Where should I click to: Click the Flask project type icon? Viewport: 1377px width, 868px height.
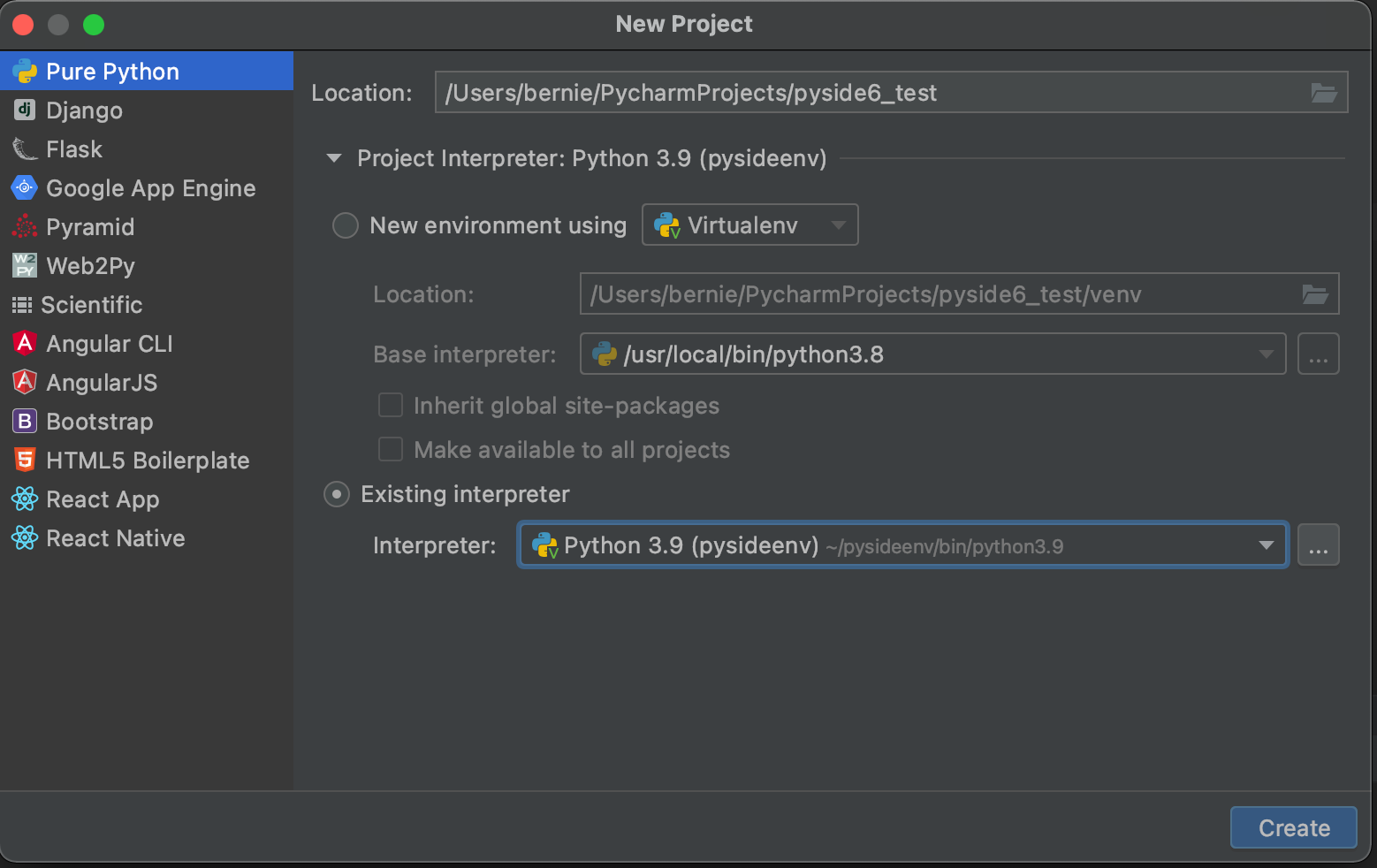(25, 149)
